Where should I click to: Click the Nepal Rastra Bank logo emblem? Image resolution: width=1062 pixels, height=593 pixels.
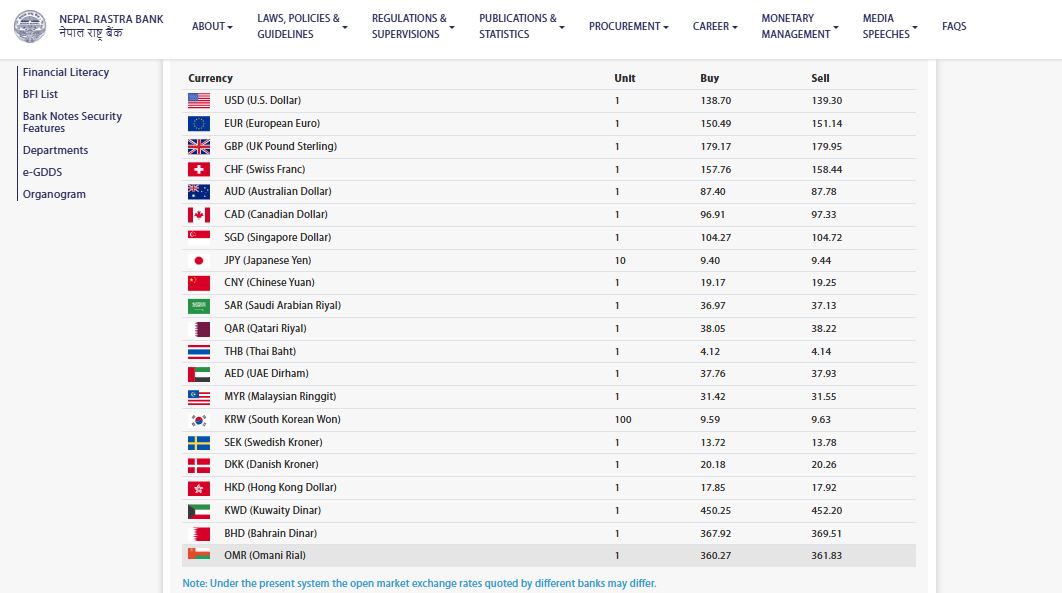(x=30, y=26)
